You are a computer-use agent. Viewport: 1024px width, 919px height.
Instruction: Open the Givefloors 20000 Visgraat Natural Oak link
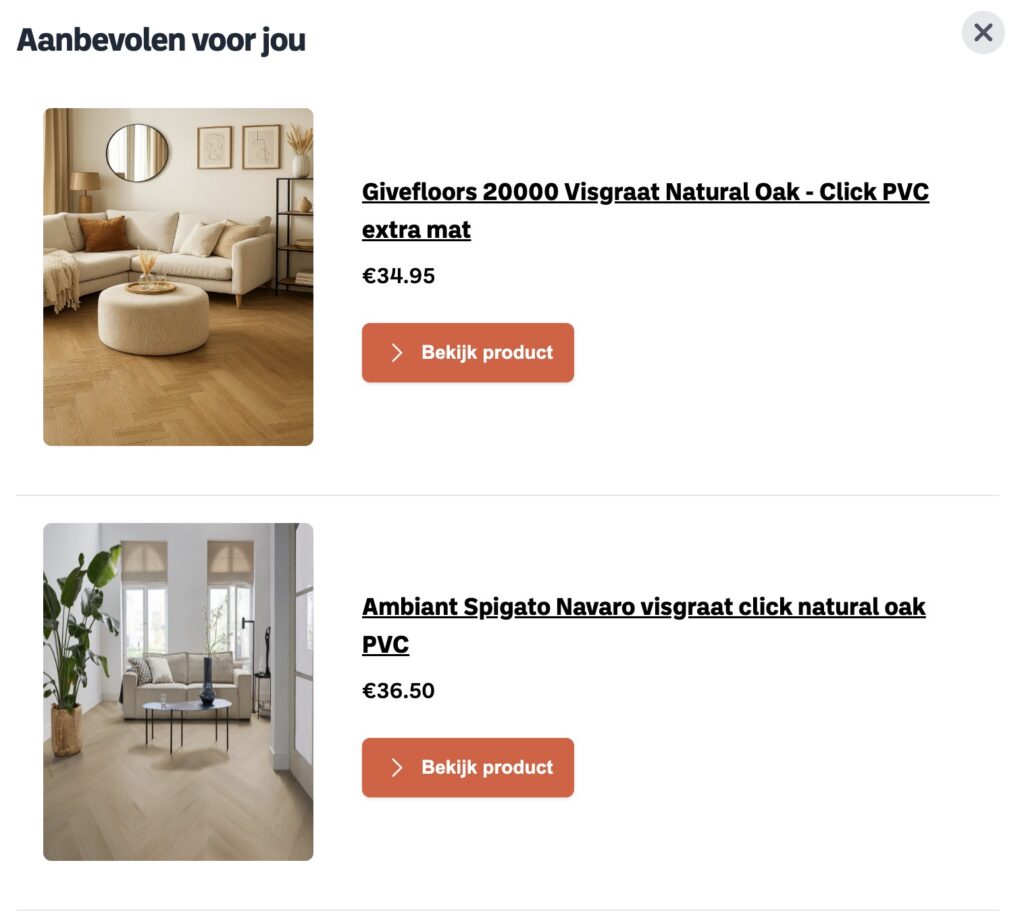(x=645, y=192)
